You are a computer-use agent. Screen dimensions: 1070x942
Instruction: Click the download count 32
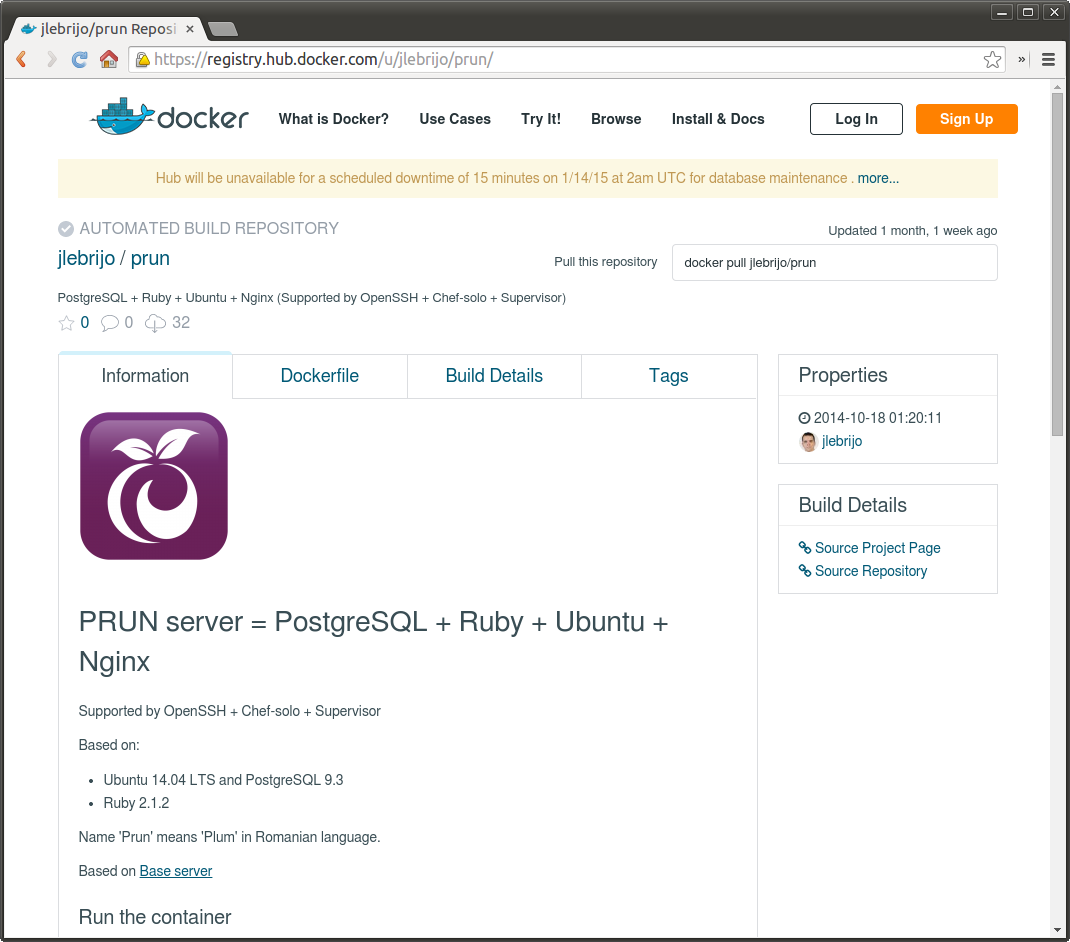pyautogui.click(x=181, y=323)
